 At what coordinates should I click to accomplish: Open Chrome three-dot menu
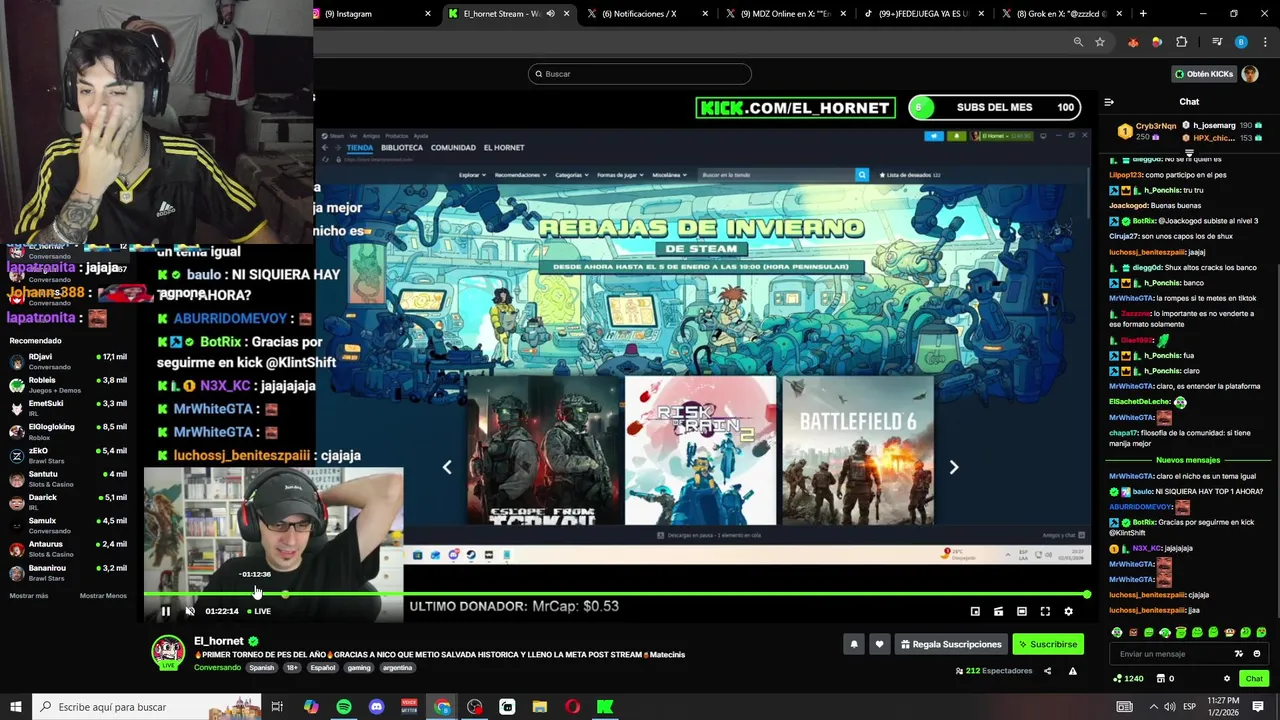(x=1264, y=42)
